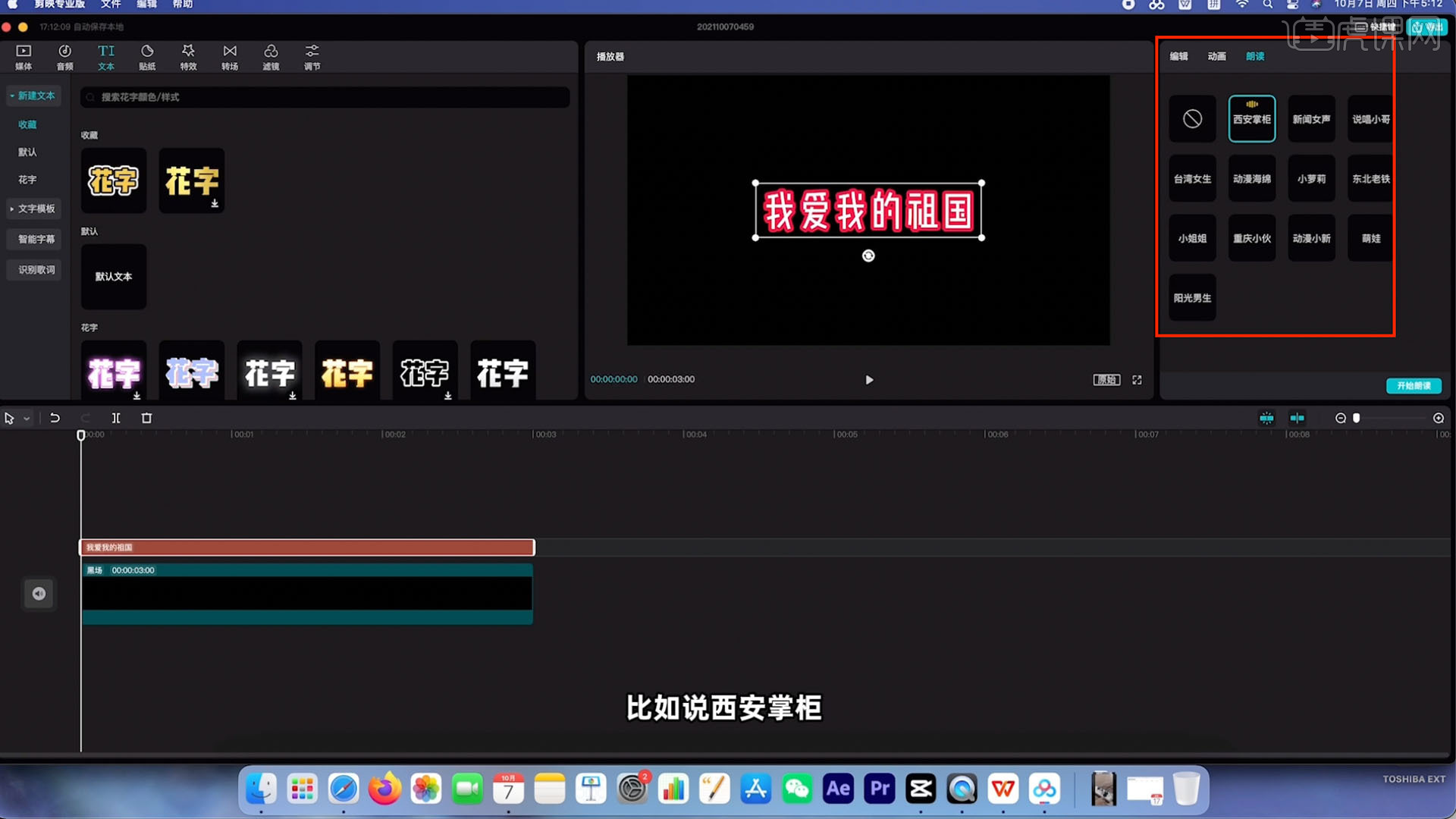
Task: Click the split clip tool
Action: click(116, 418)
